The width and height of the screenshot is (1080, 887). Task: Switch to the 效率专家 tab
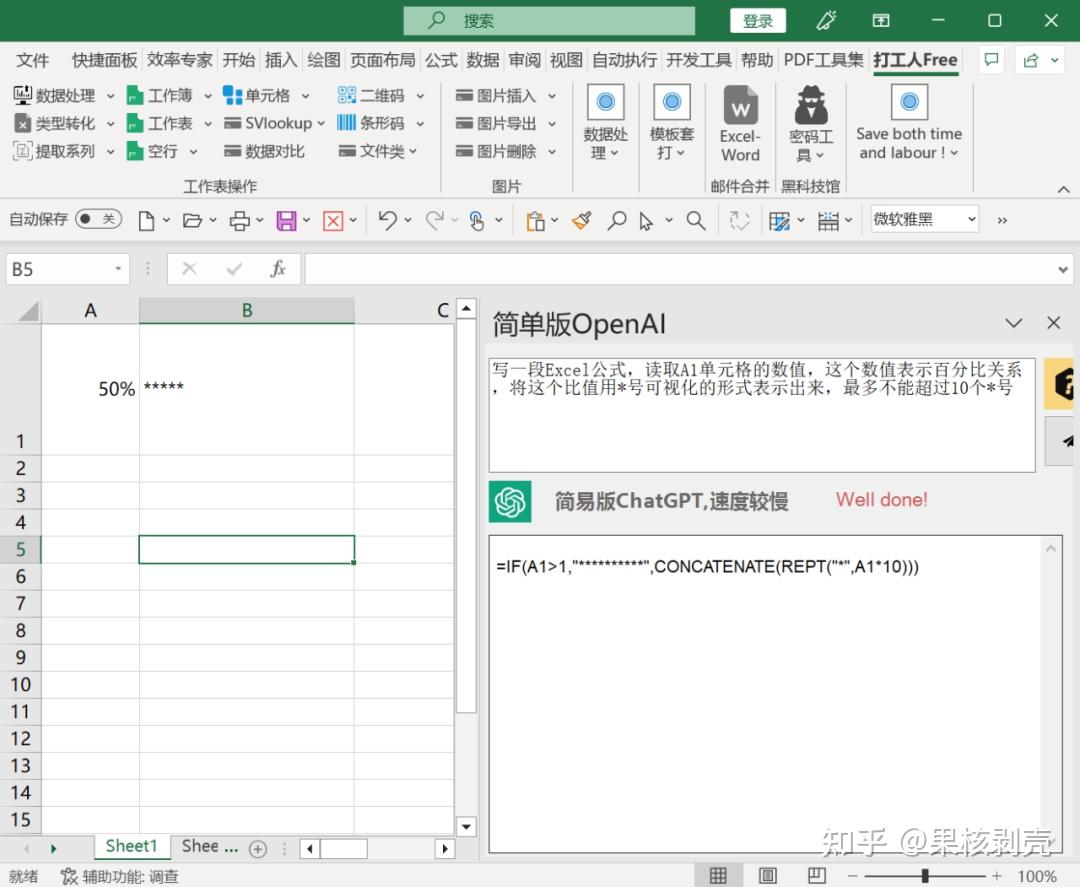[x=179, y=61]
